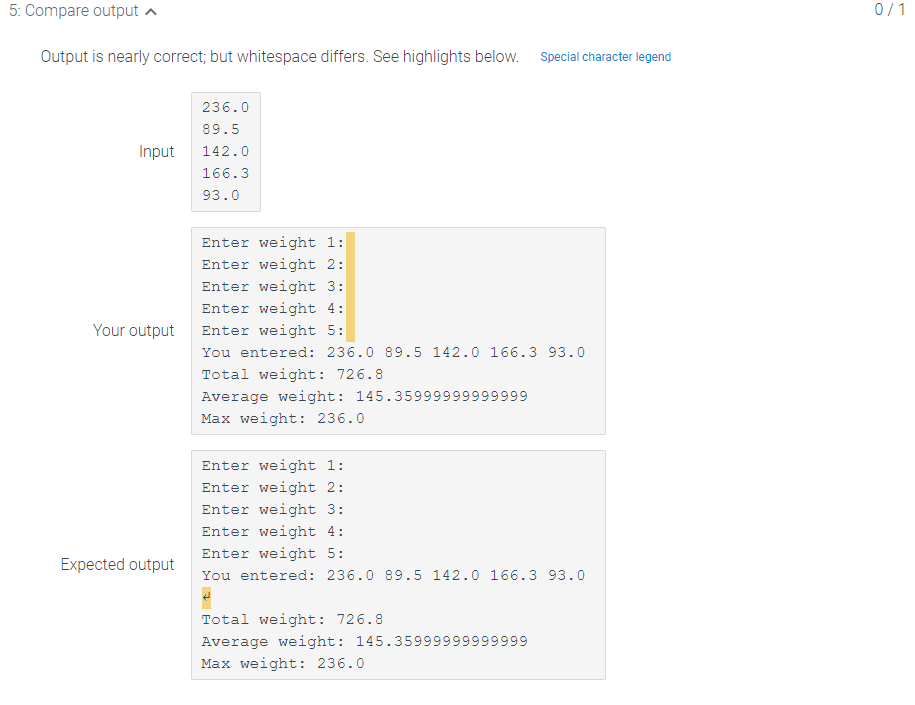The width and height of the screenshot is (915, 705).
Task: Click the highlighted newline character in expected output
Action: point(205,597)
